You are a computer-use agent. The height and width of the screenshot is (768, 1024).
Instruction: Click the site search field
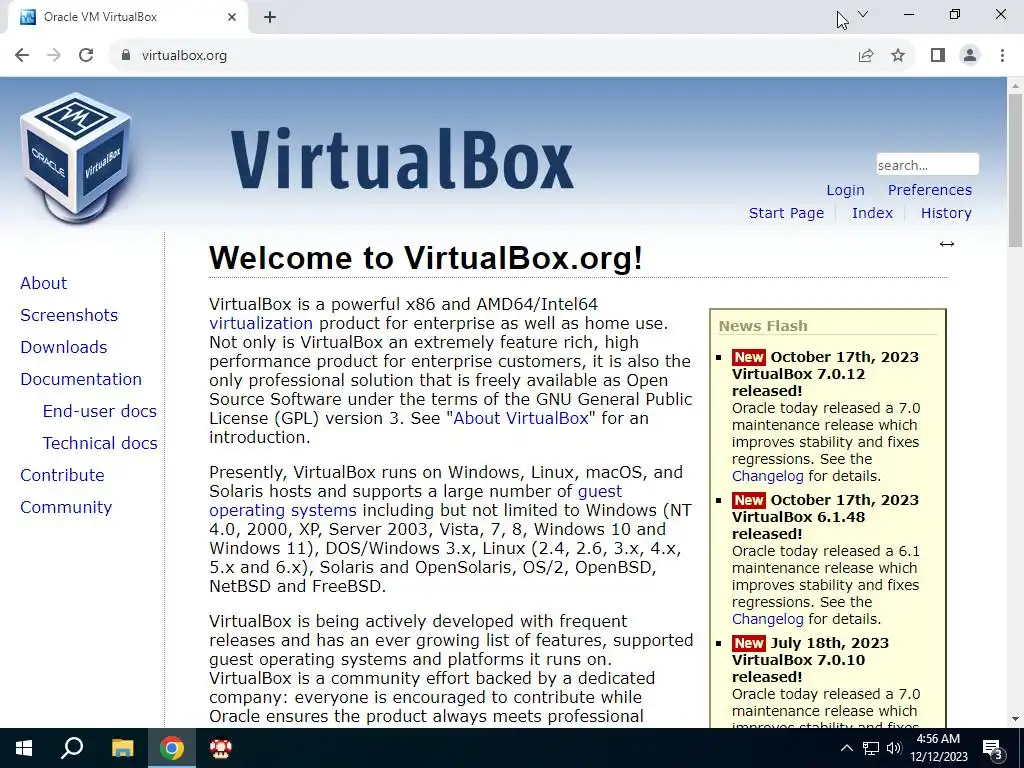[x=927, y=165]
